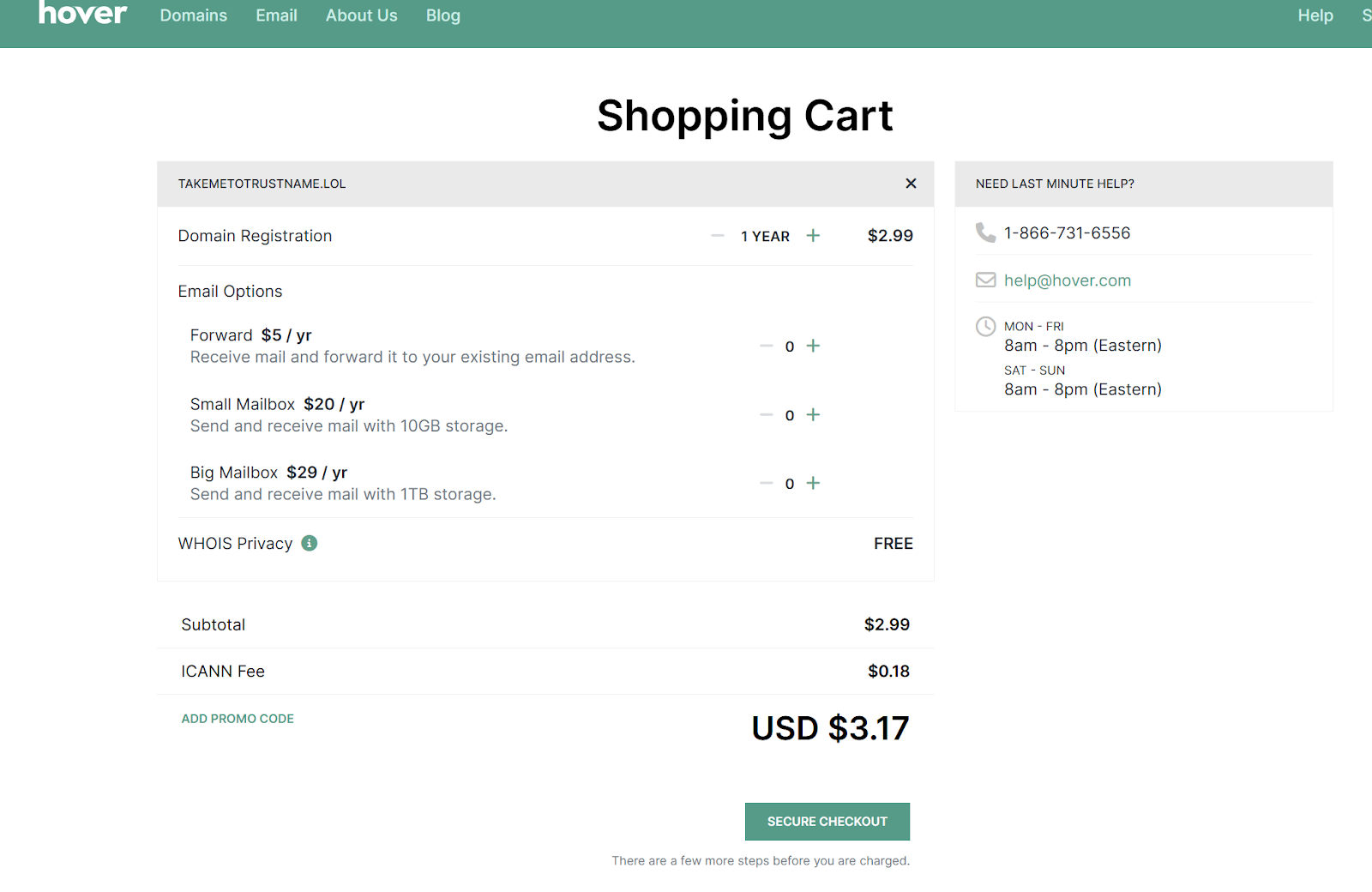Show WHOIS Privacy info tooltip icon
The width and height of the screenshot is (1372, 892).
[310, 543]
